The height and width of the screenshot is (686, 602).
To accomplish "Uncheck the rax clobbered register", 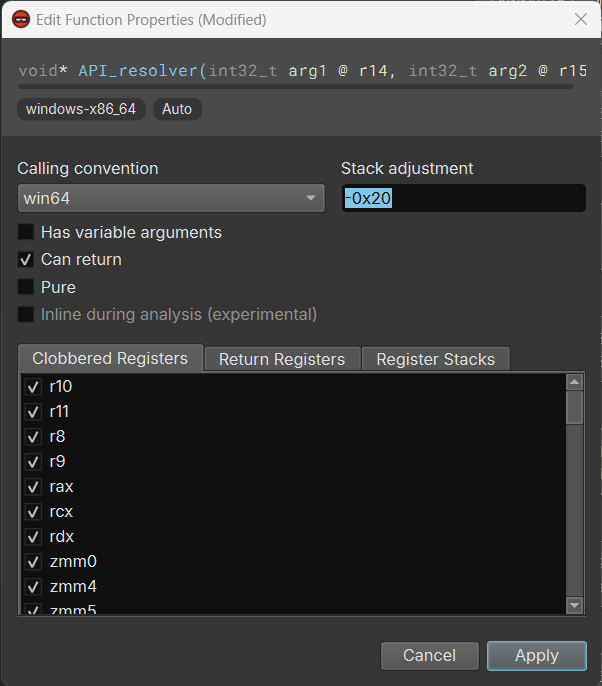I will (x=33, y=486).
